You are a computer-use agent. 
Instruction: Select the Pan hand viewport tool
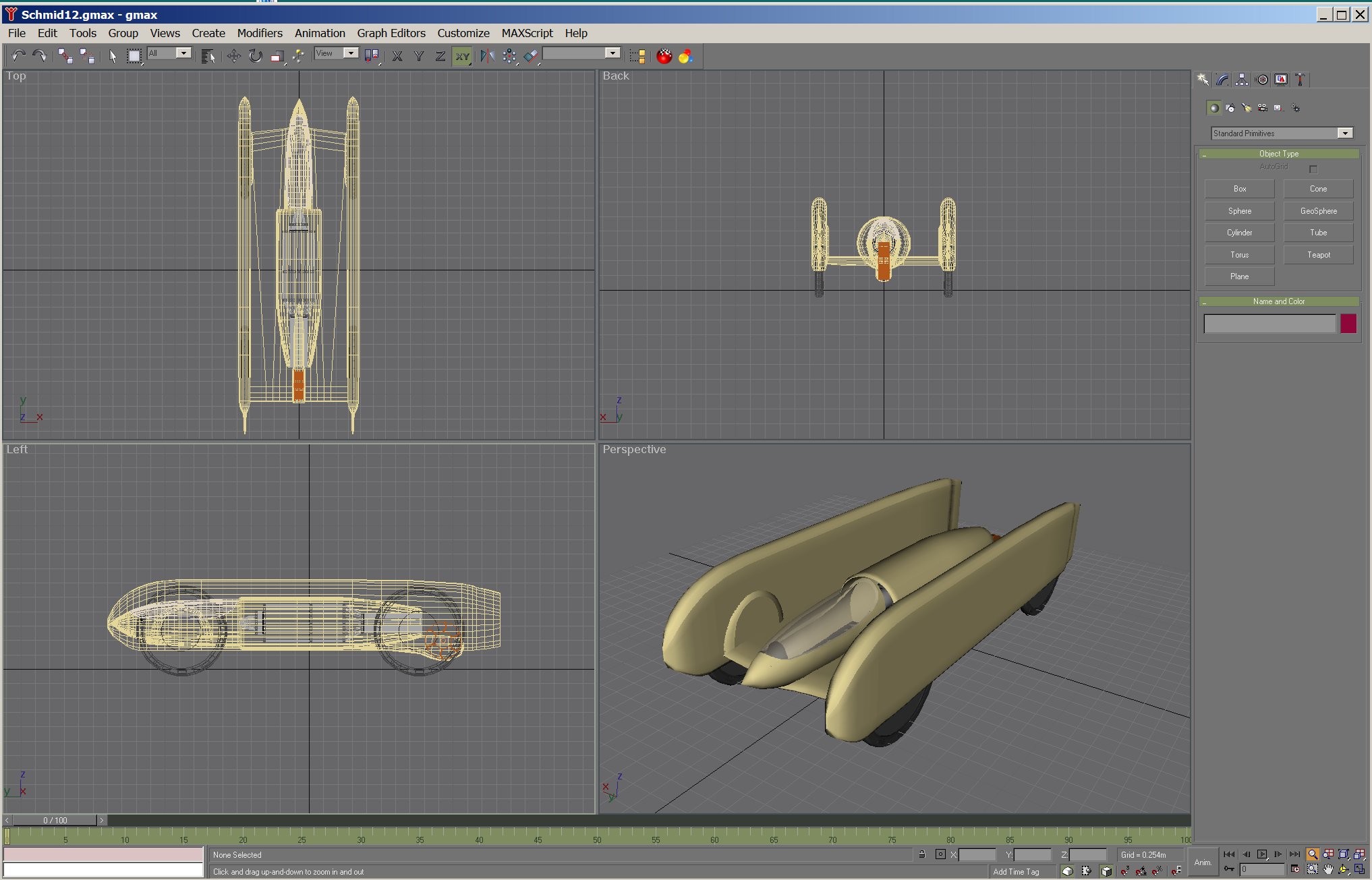coord(1328,870)
